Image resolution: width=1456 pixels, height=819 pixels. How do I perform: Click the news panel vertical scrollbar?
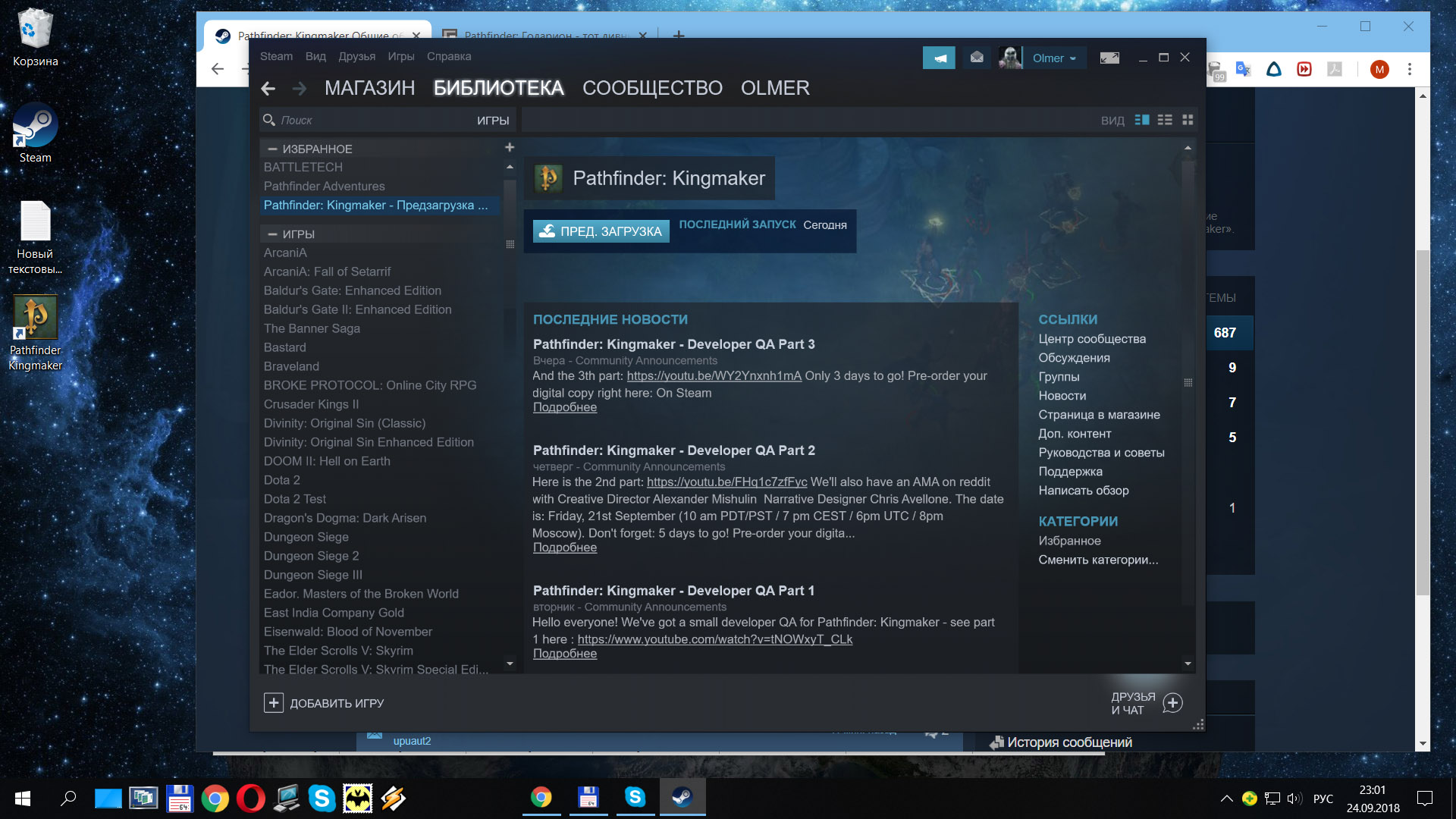[x=1188, y=383]
